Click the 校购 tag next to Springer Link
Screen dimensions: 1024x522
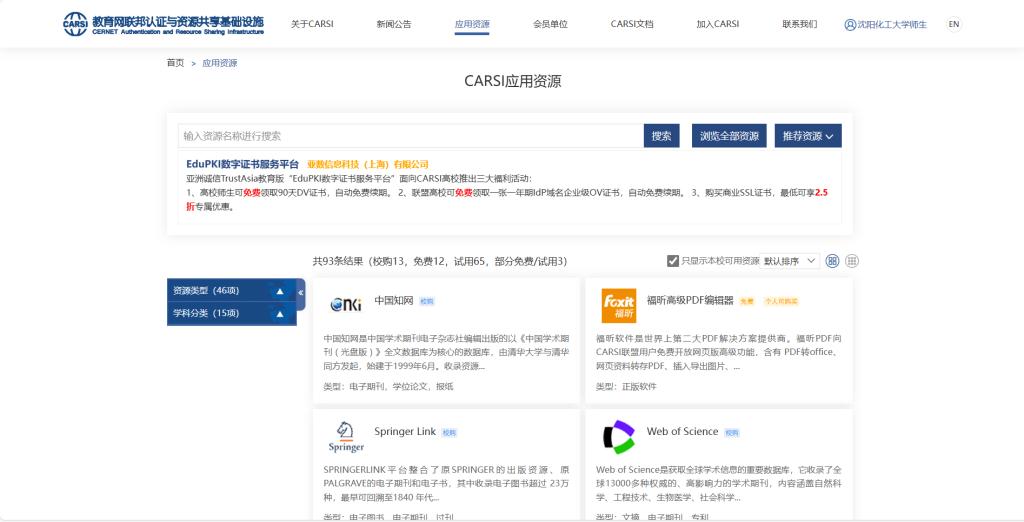(x=449, y=432)
